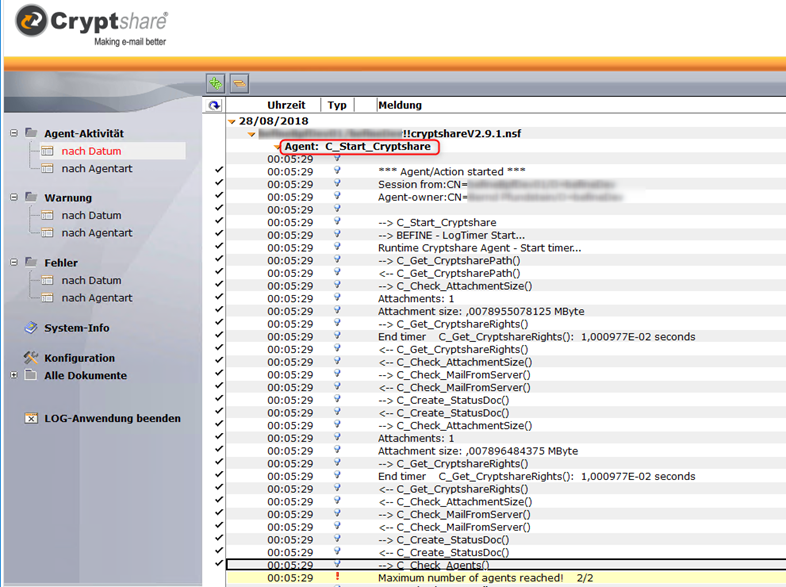Toggle the checkmark beside the BEFINE - LogTimer Start row
This screenshot has height=587, width=786.
(219, 235)
